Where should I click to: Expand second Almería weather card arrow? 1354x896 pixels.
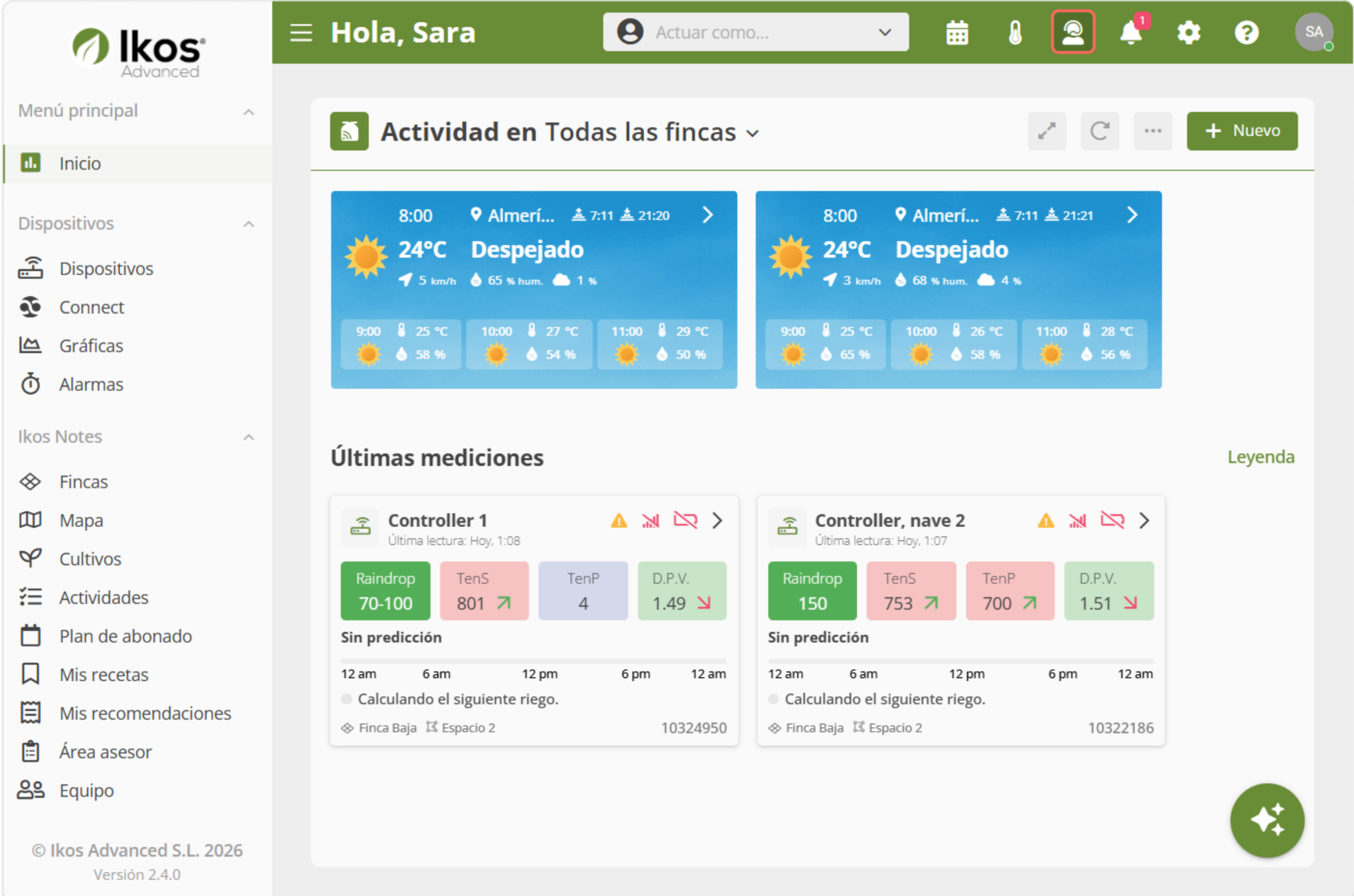click(x=1132, y=215)
